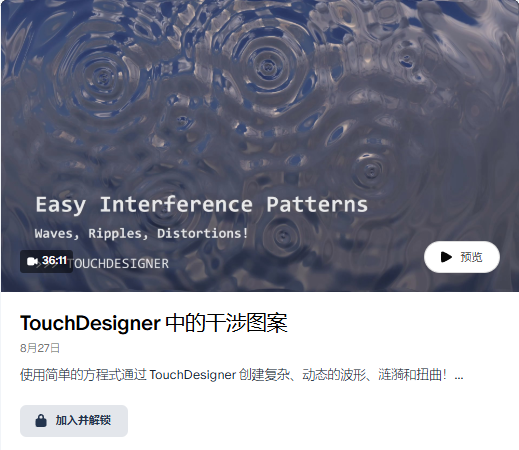Click the lock icon beside 加入并解锁

[x=41, y=421]
